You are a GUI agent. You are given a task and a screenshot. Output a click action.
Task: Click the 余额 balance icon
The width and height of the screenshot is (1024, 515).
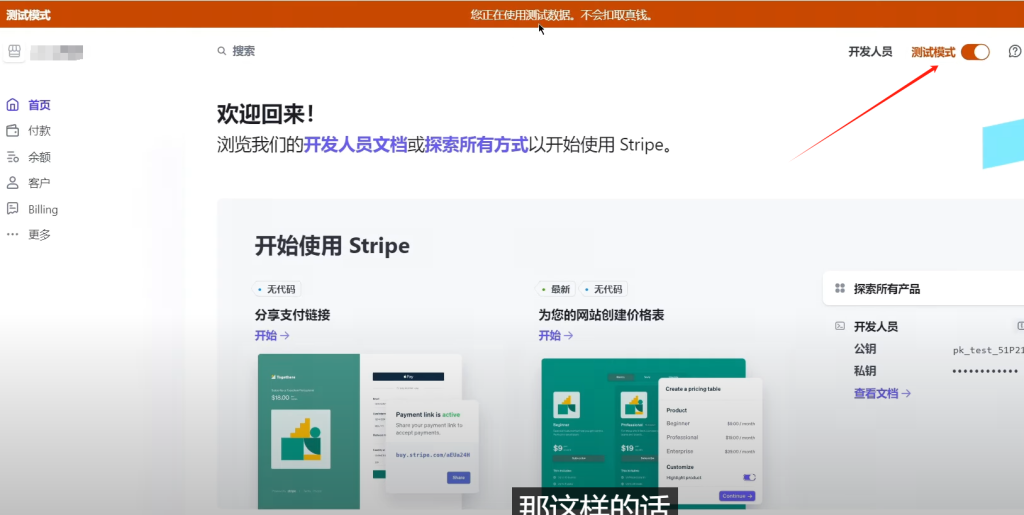click(x=12, y=157)
